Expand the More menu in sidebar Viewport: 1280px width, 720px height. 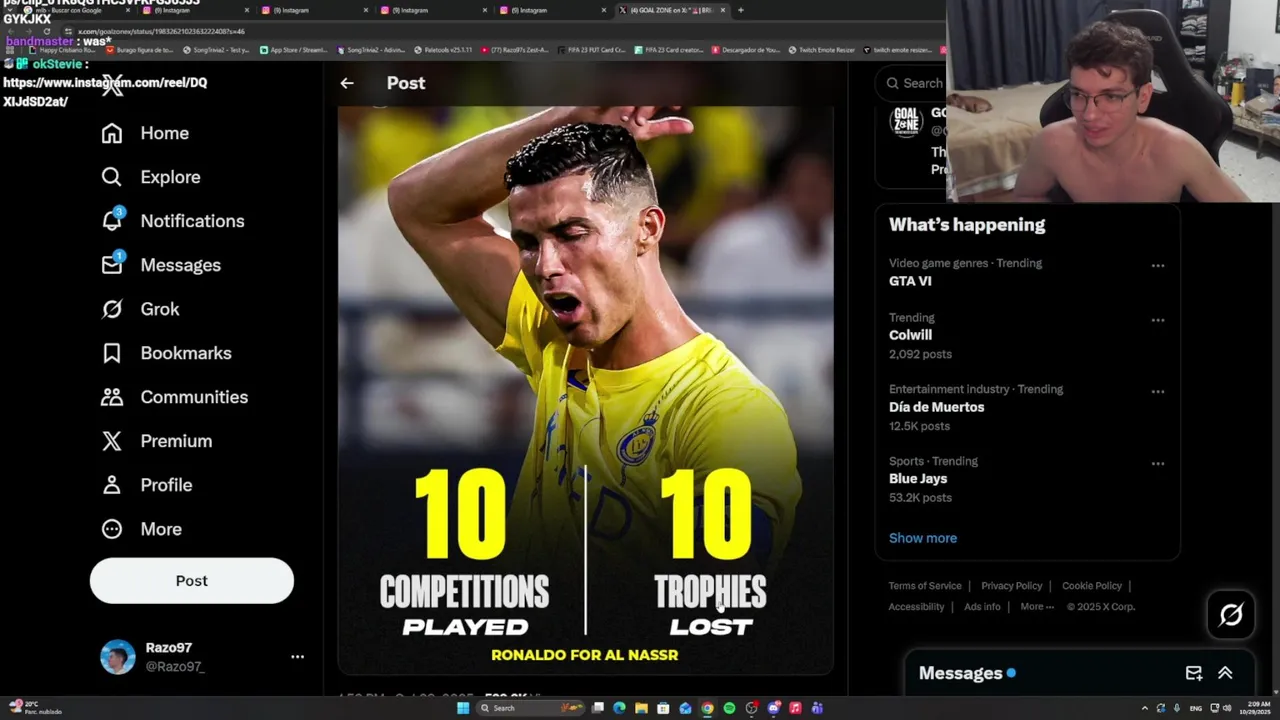point(141,529)
